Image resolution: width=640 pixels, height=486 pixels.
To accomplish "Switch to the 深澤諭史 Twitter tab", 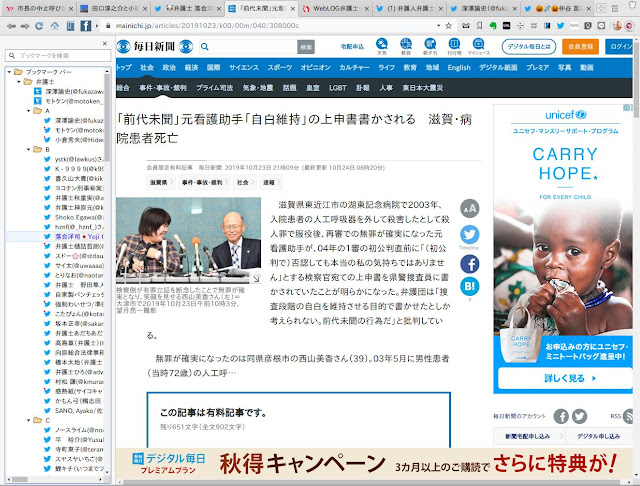I will pos(484,8).
